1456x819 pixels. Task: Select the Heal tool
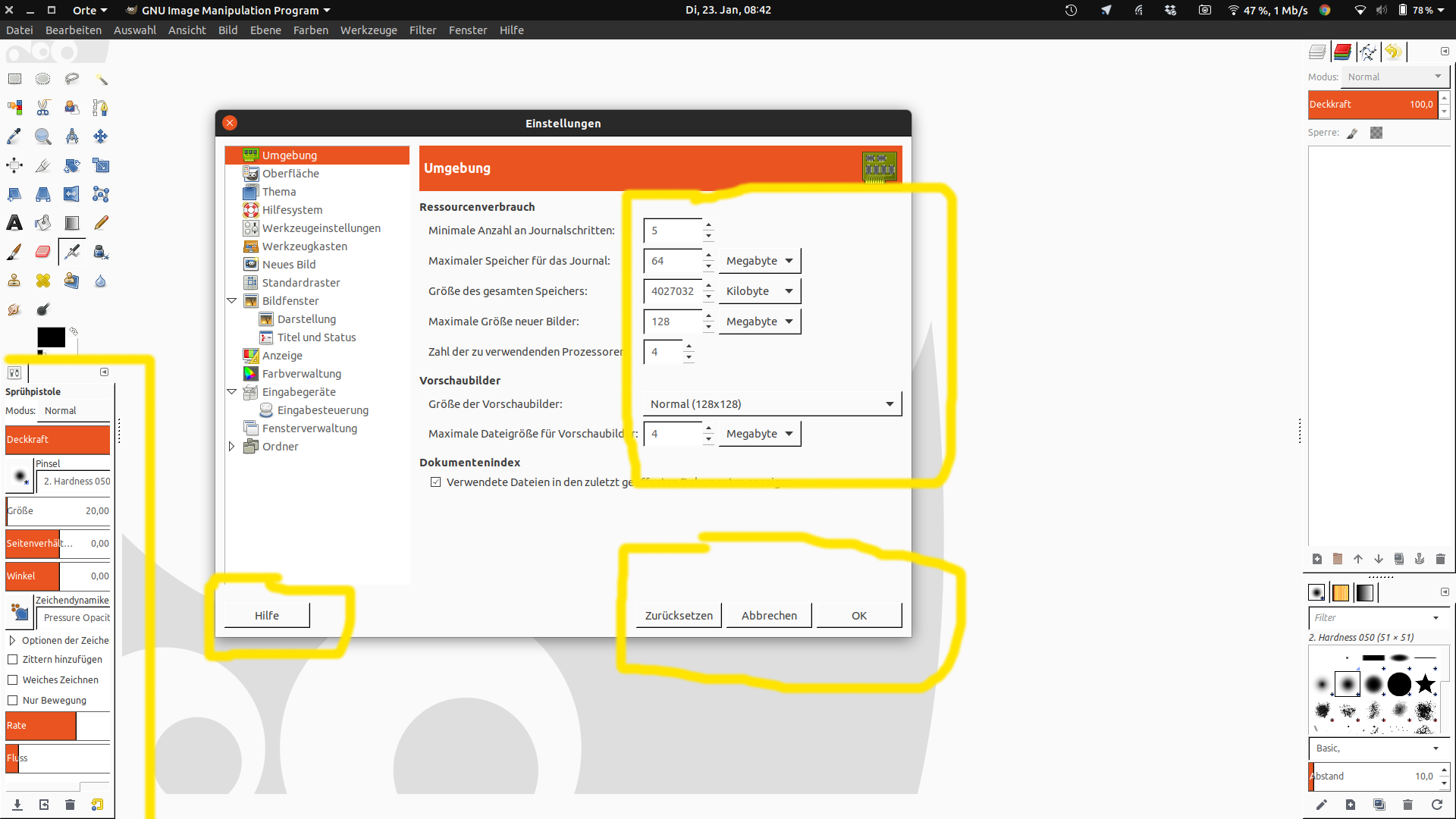43,281
